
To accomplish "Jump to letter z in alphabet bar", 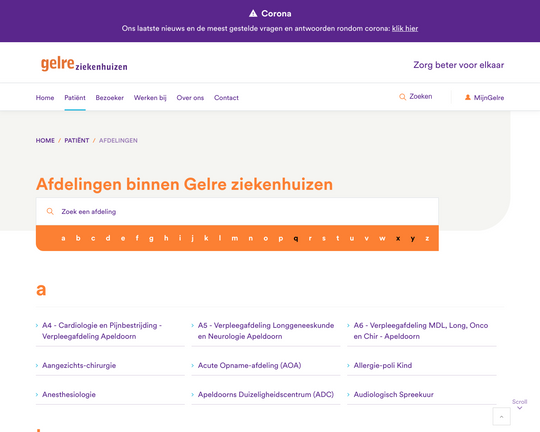I will click(x=427, y=238).
